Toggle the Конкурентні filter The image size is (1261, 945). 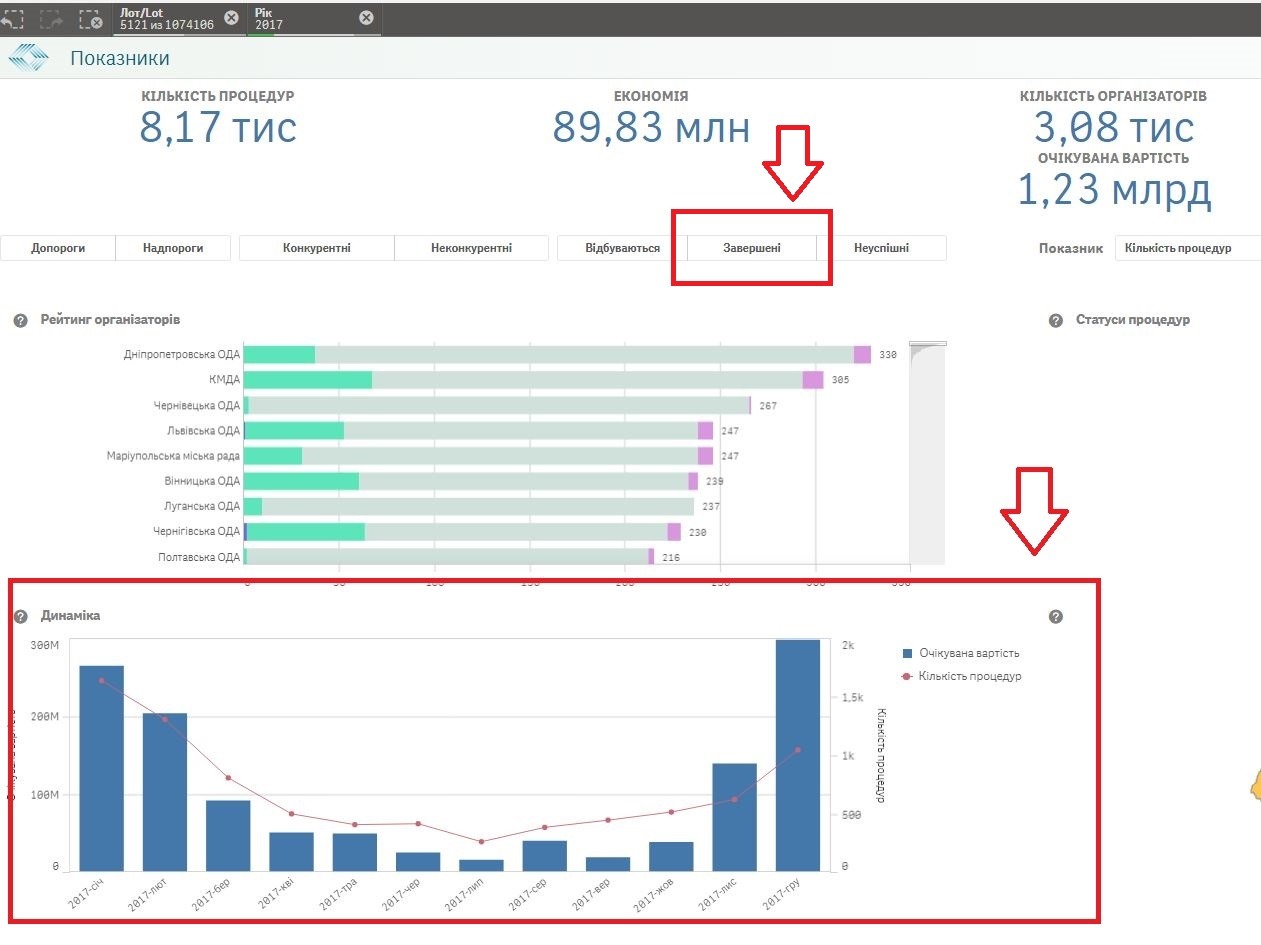pos(317,248)
